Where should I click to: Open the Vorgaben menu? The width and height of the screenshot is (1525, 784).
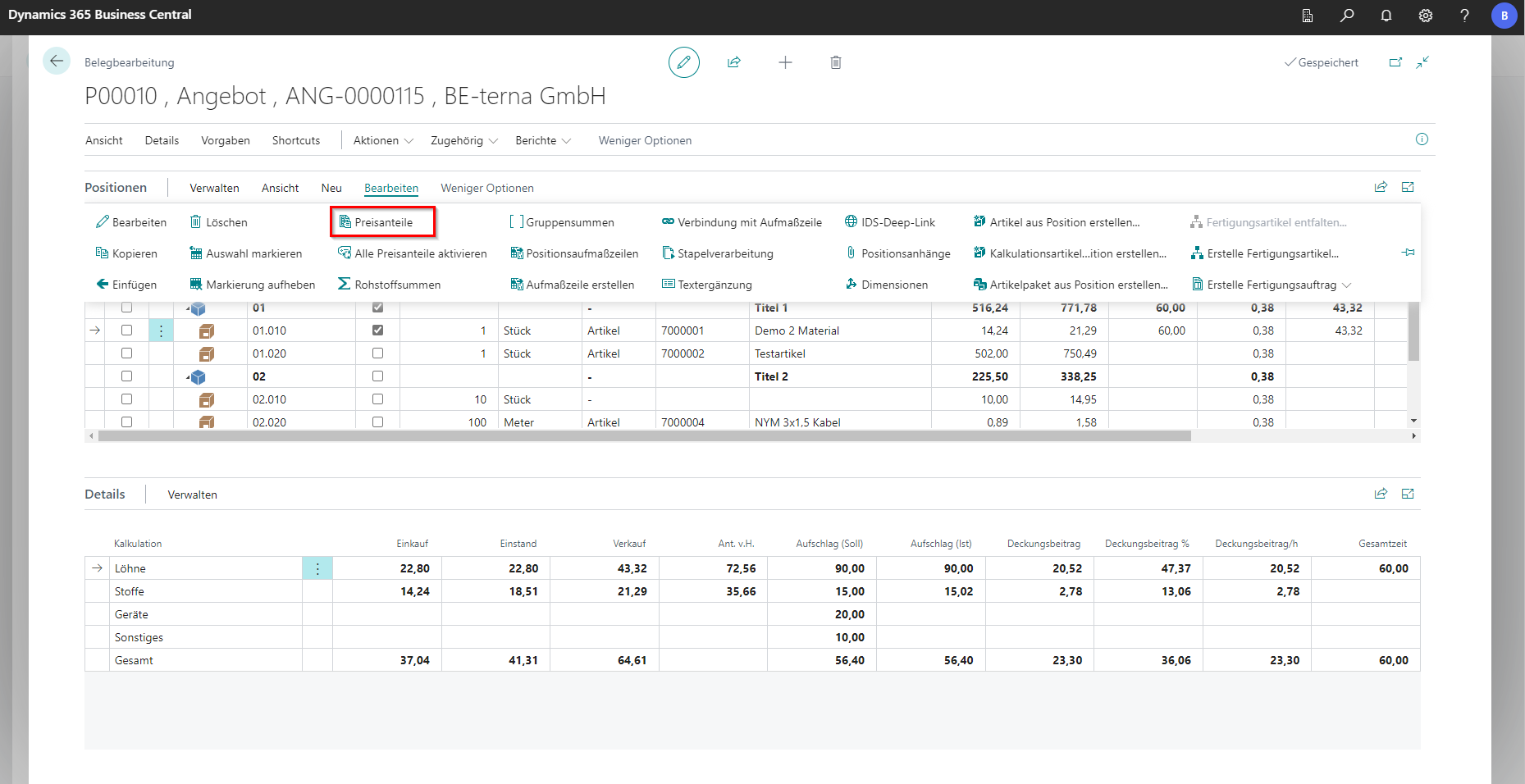coord(226,140)
